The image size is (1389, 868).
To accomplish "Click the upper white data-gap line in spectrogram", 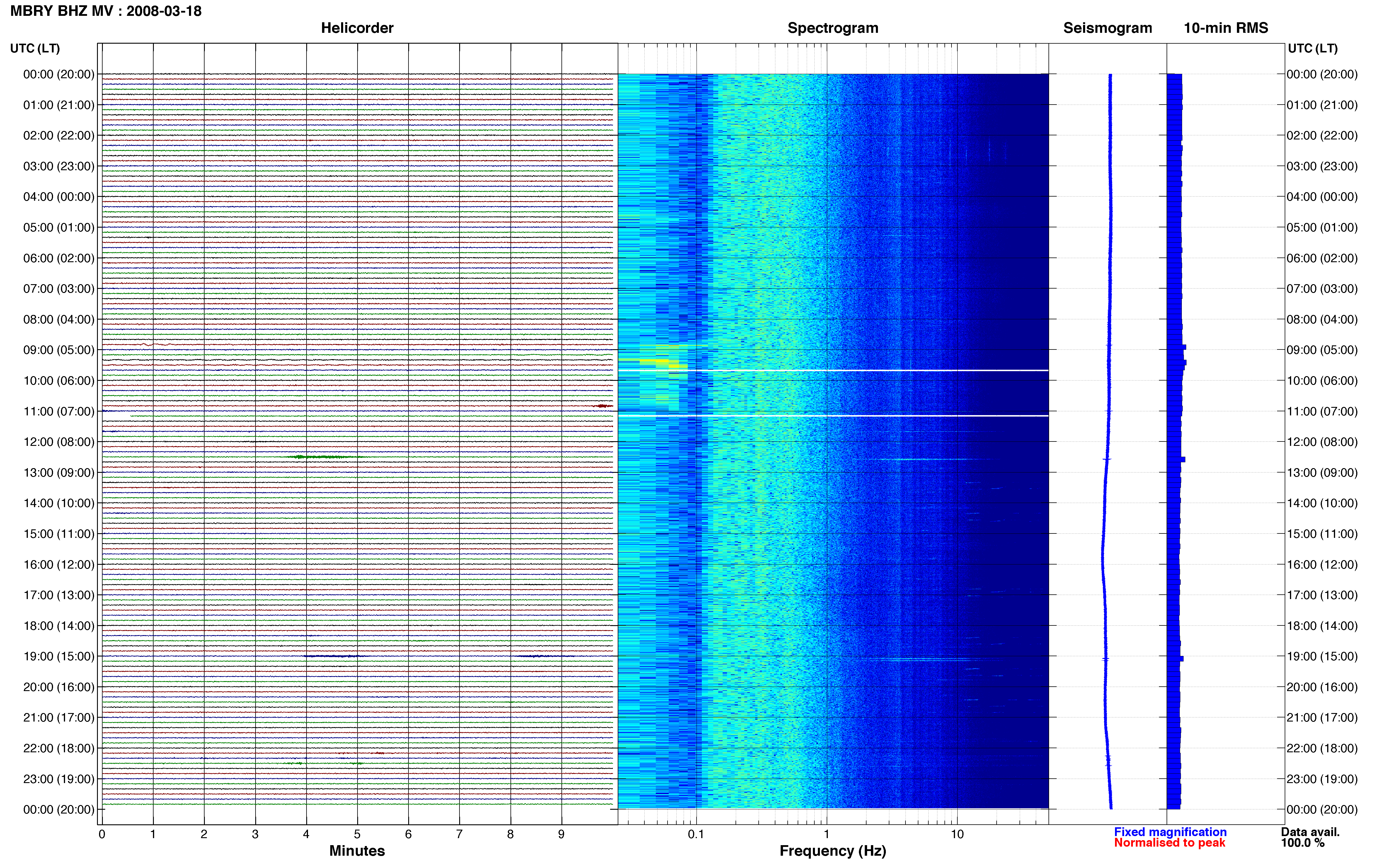I will [x=833, y=371].
